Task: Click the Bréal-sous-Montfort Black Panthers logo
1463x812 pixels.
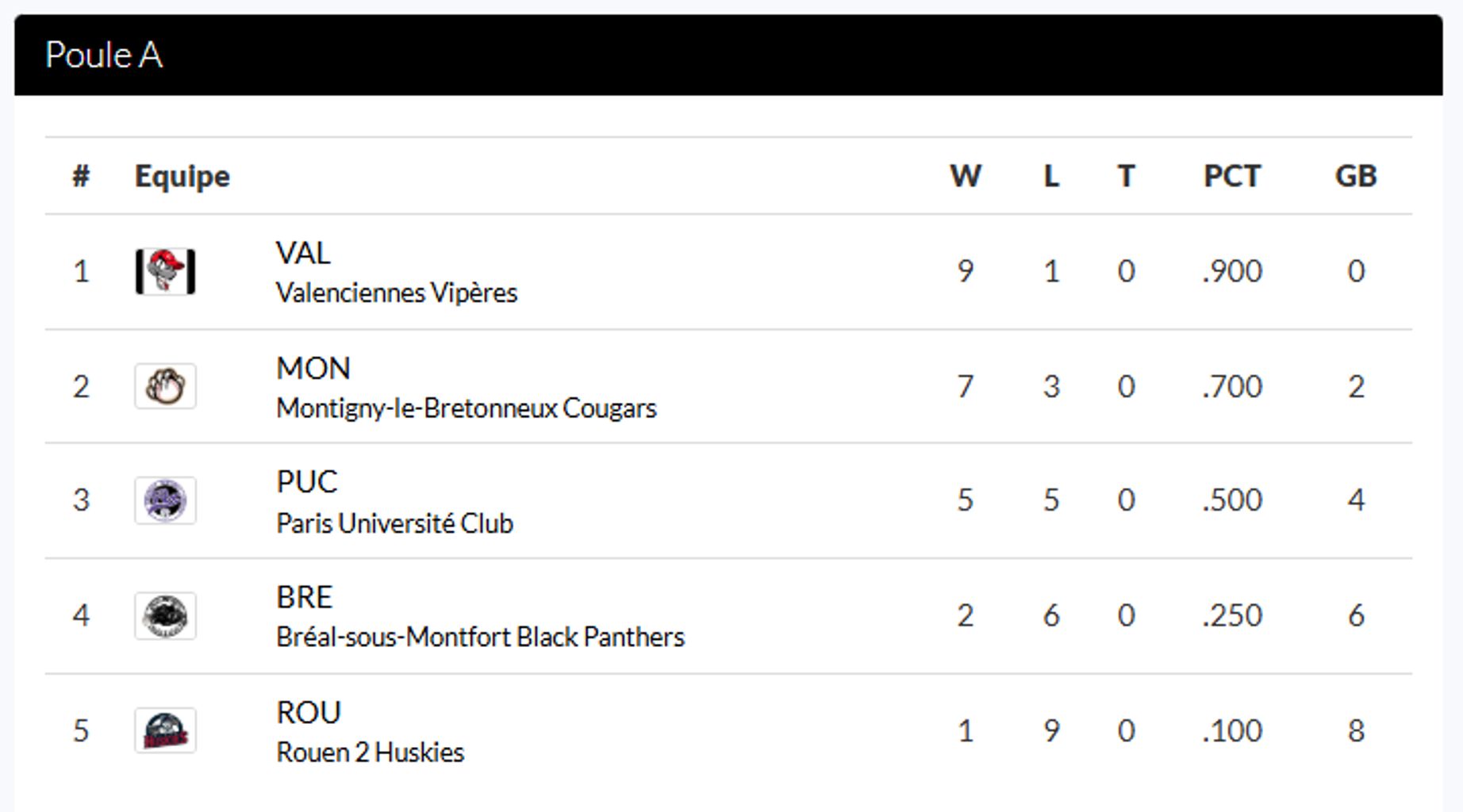Action: (x=165, y=615)
